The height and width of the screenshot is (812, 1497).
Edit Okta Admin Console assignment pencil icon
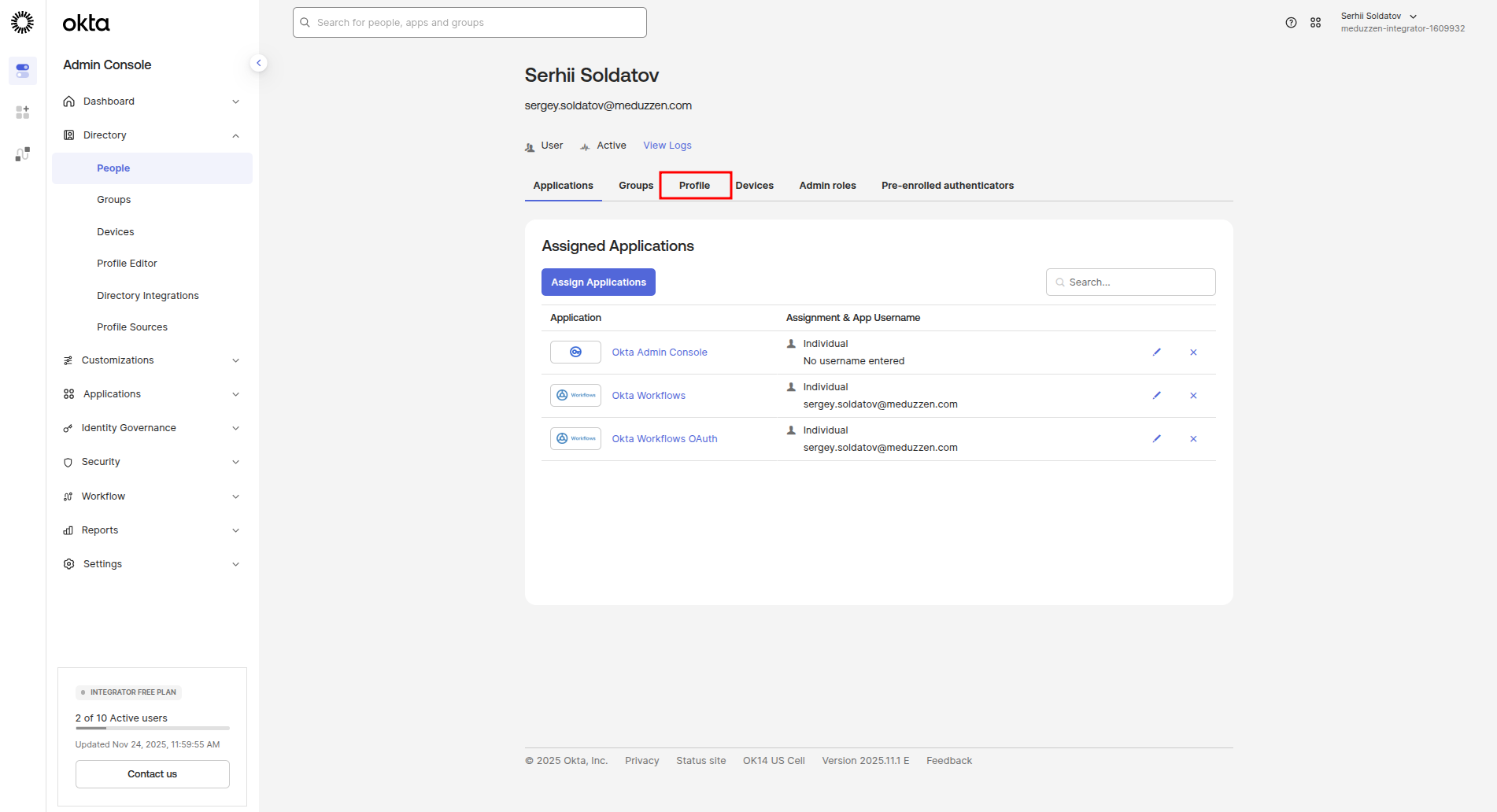[x=1157, y=352]
